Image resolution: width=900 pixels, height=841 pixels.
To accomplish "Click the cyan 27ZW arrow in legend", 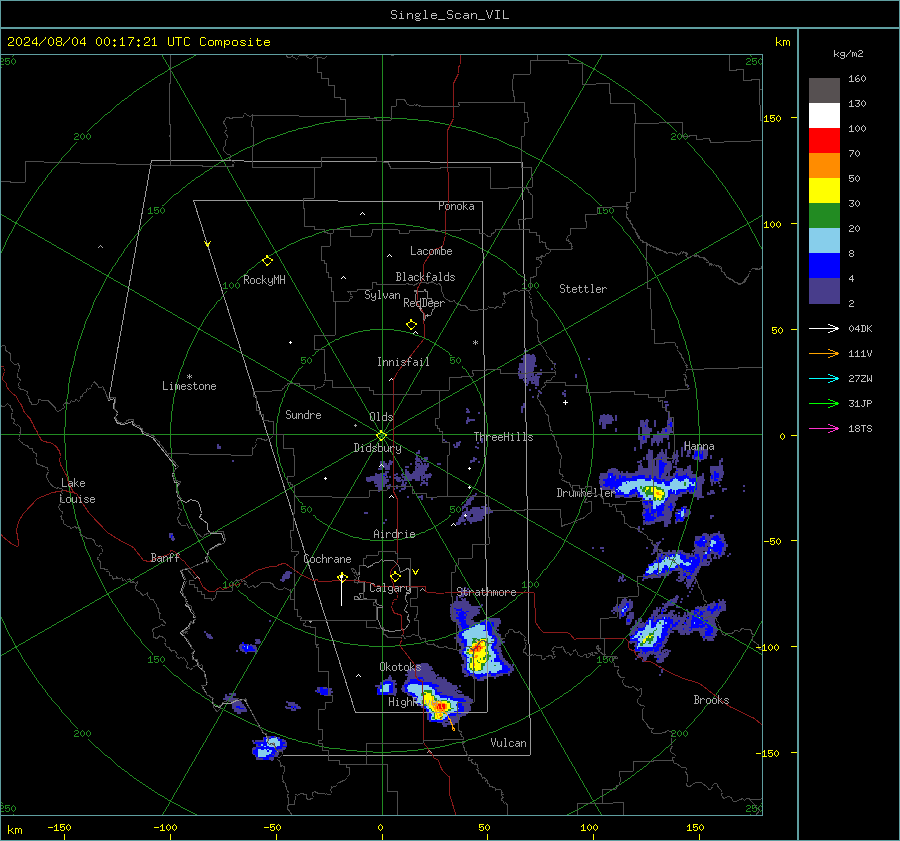I will [824, 378].
